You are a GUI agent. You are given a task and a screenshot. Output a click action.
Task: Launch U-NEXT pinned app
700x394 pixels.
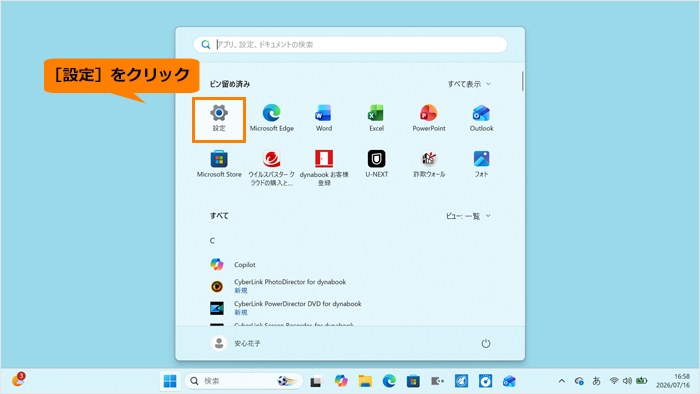376,165
